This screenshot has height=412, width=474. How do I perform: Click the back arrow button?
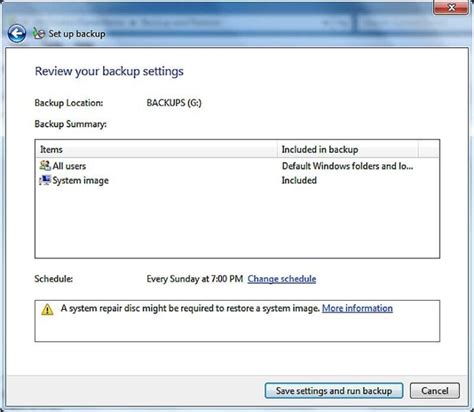click(x=17, y=33)
